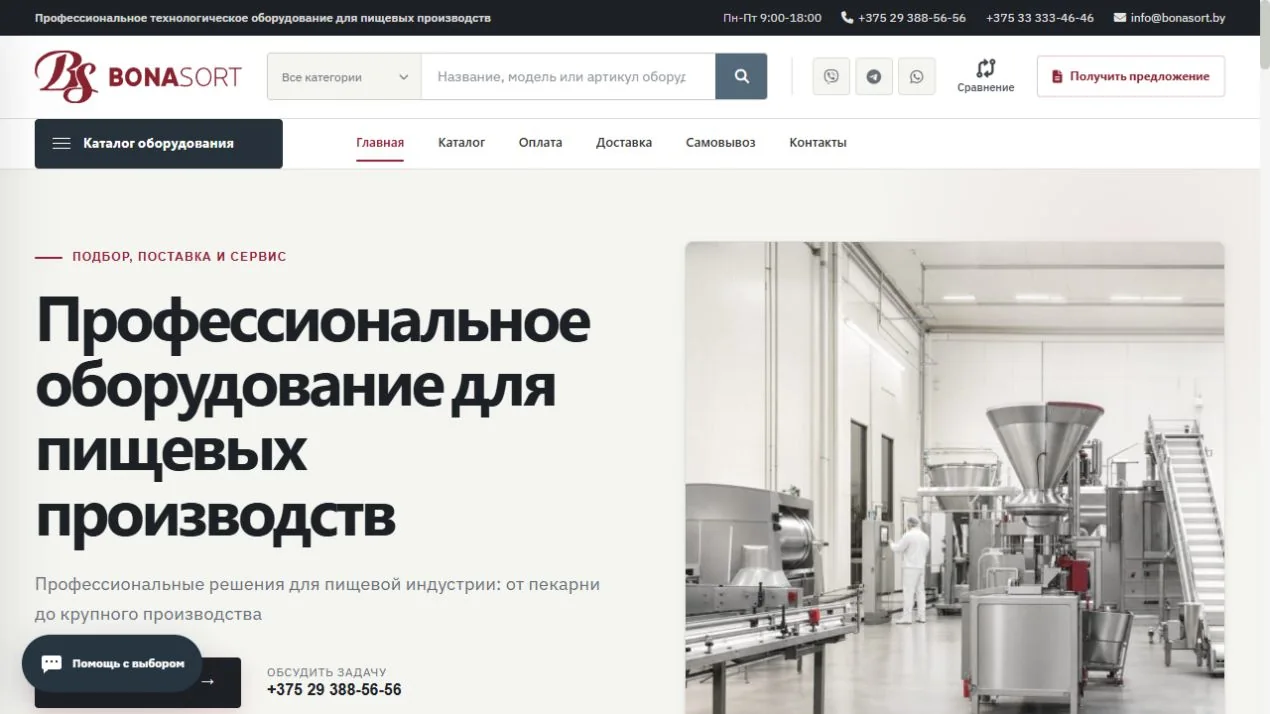Screen dimensions: 1270x714
Task: Go to the Каталог menu item
Action: [x=461, y=142]
